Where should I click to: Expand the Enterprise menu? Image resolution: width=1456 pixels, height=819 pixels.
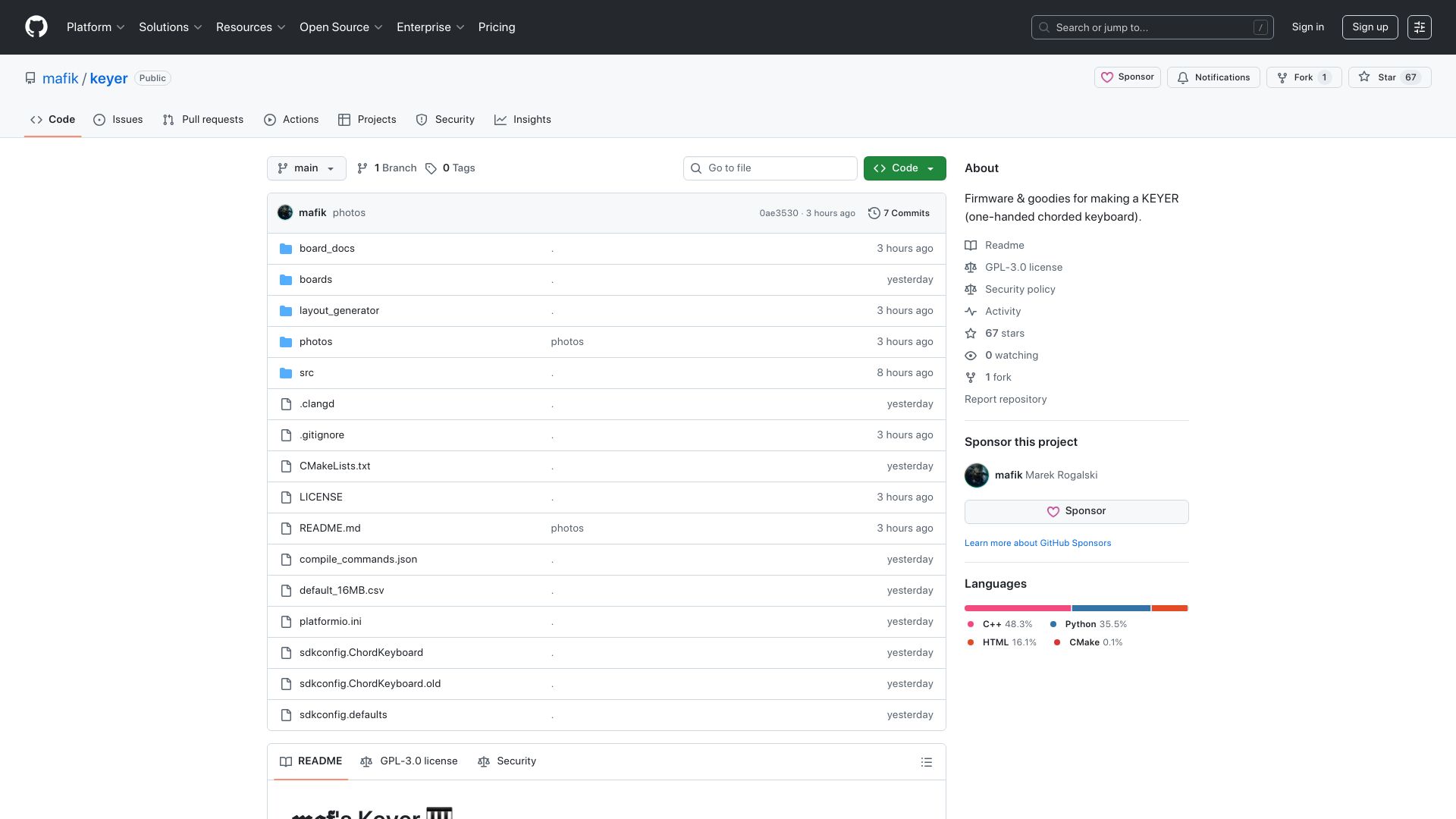(431, 27)
